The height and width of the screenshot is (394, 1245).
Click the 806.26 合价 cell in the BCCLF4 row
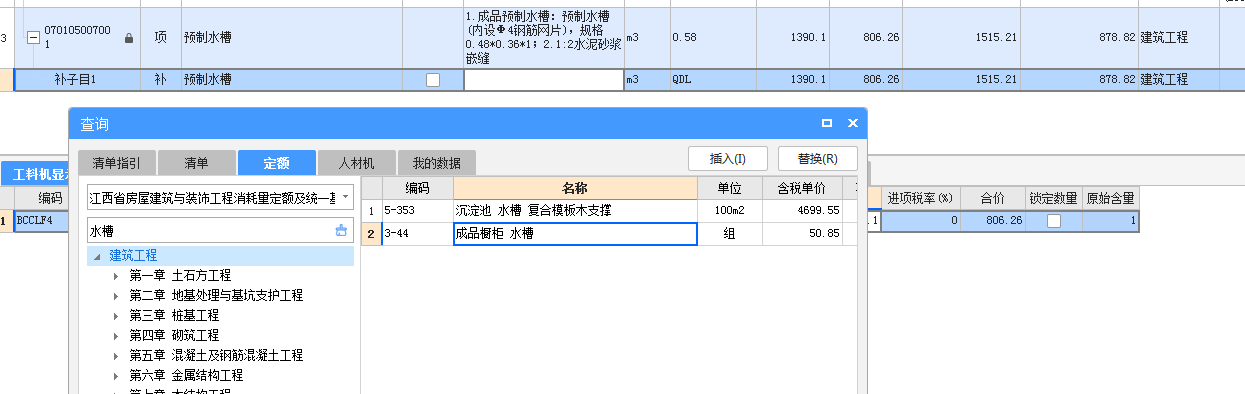click(992, 221)
